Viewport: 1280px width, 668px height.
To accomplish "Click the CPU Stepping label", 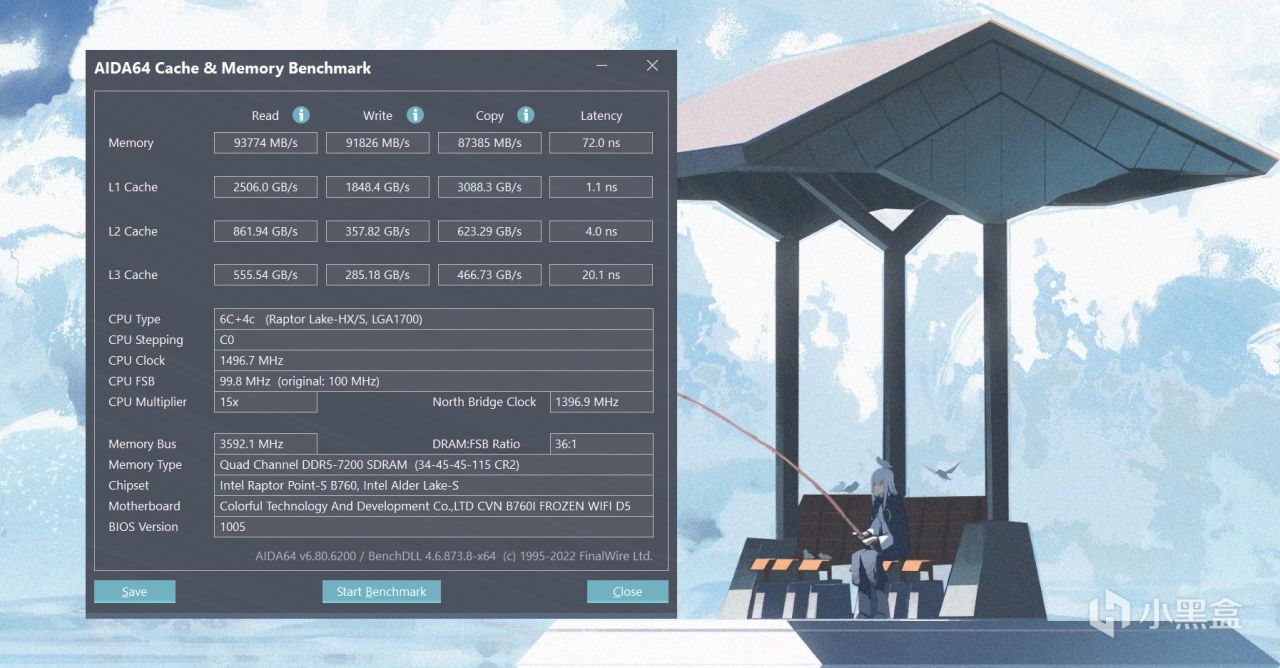I will click(146, 340).
